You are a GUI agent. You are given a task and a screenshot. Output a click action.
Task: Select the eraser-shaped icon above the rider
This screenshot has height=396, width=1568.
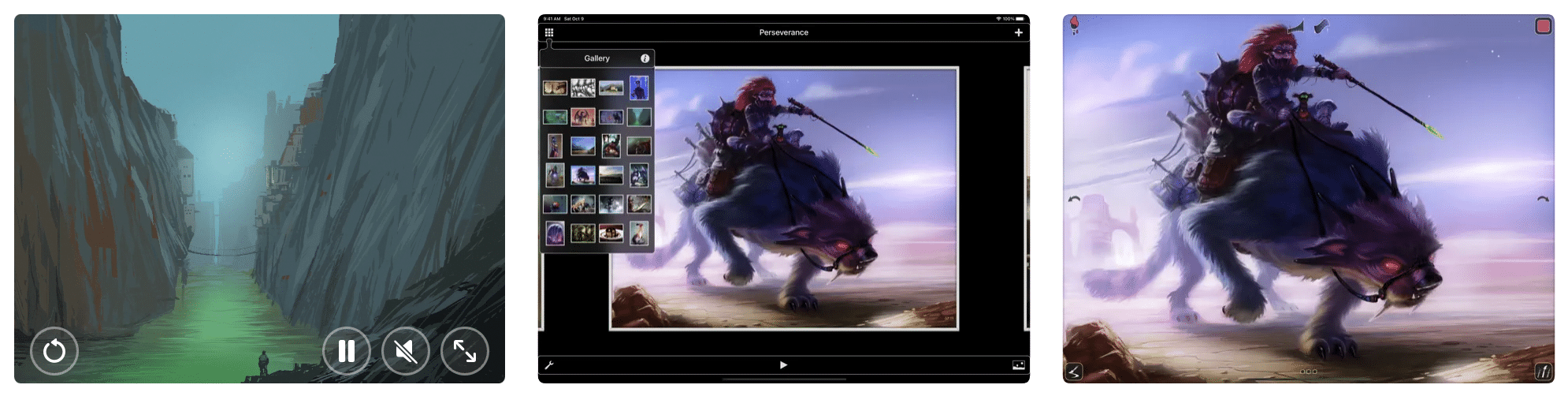click(1321, 28)
